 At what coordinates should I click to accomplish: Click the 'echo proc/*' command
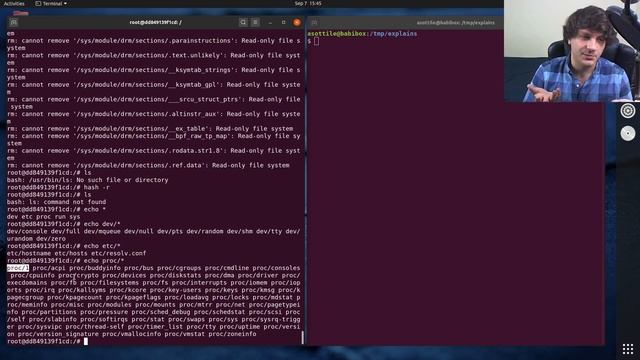pyautogui.click(x=104, y=260)
